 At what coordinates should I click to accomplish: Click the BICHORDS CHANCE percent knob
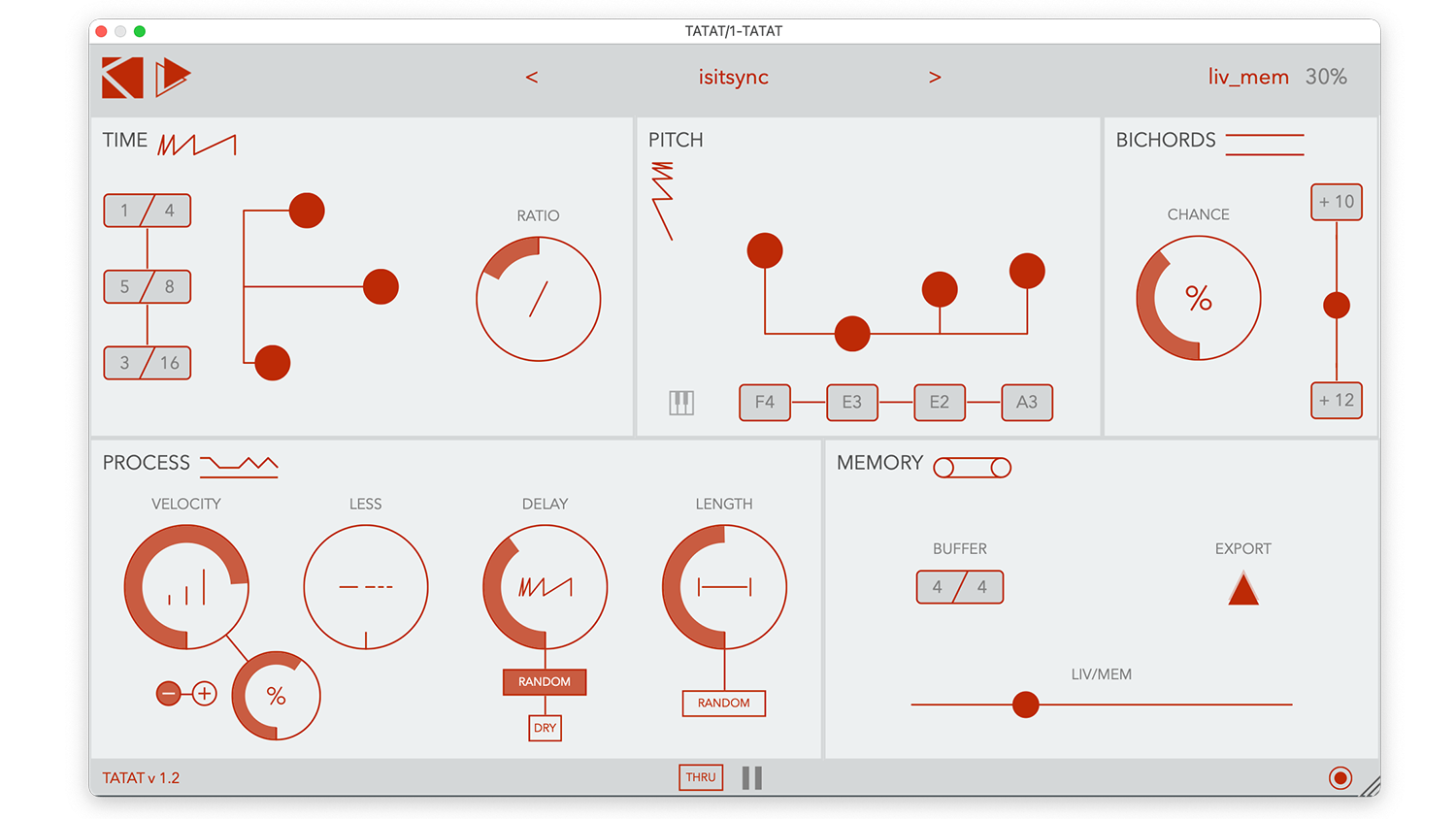[1199, 299]
